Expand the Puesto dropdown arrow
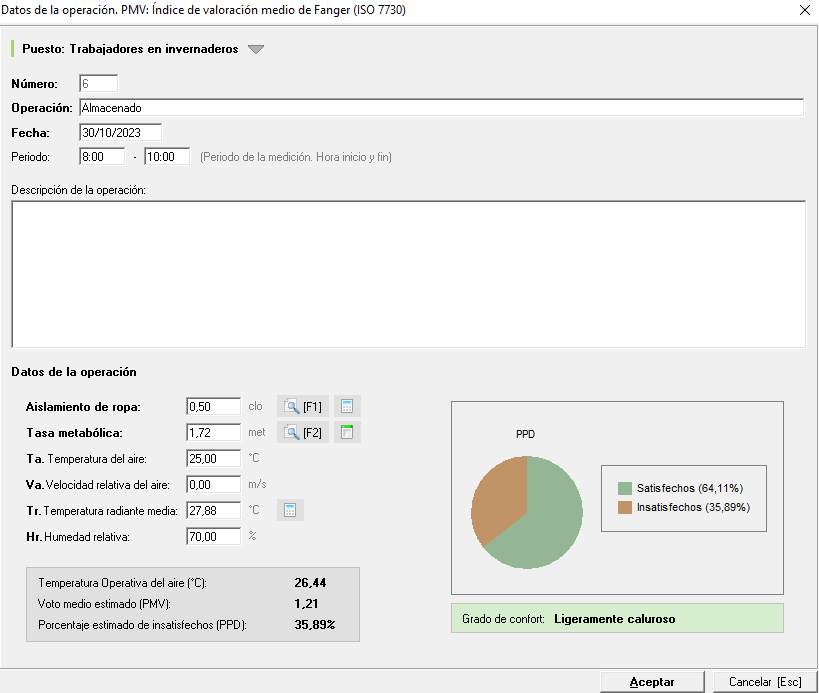Screen dimensions: 819x693 (x=256, y=49)
